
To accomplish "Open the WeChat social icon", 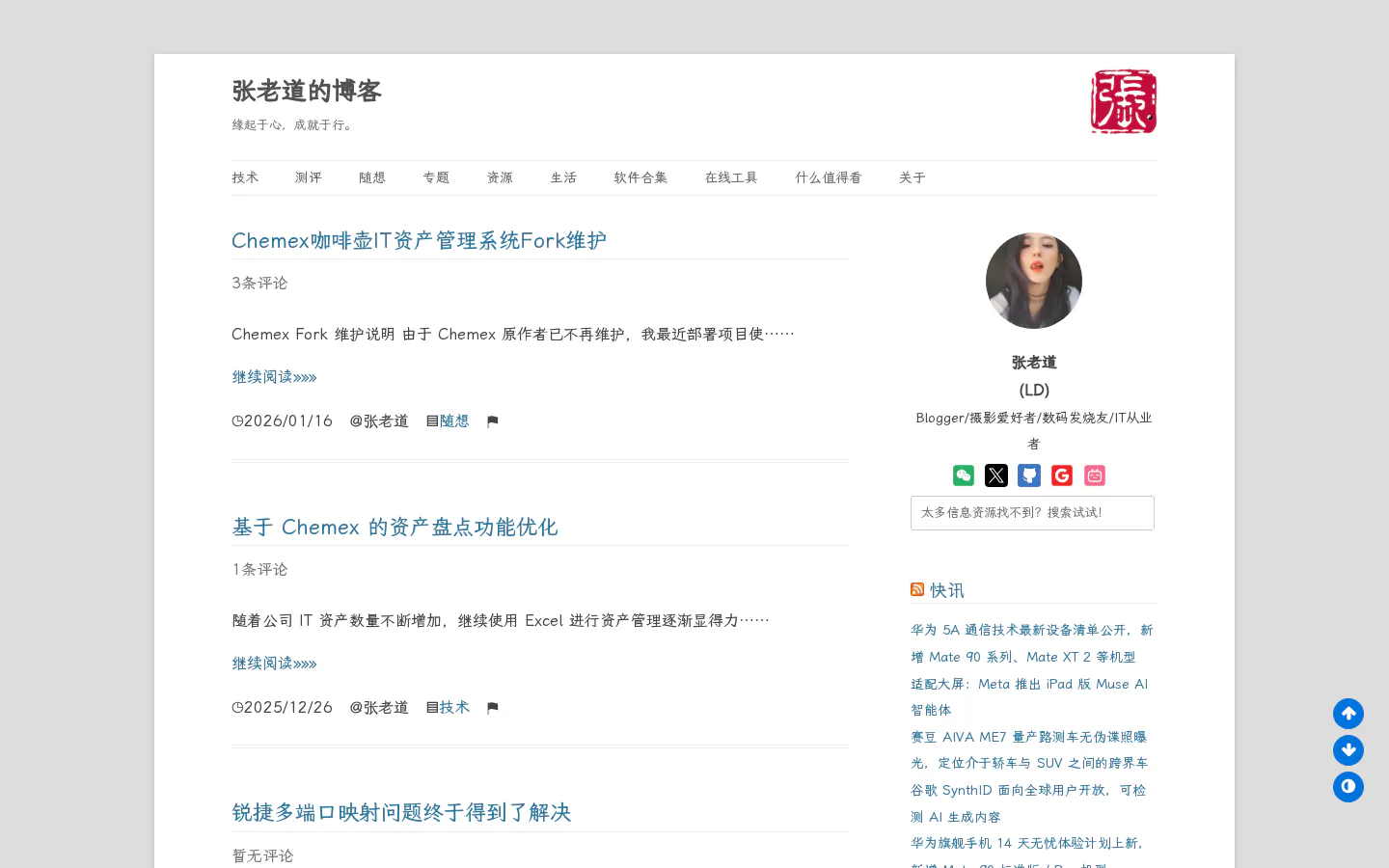I will click(964, 475).
